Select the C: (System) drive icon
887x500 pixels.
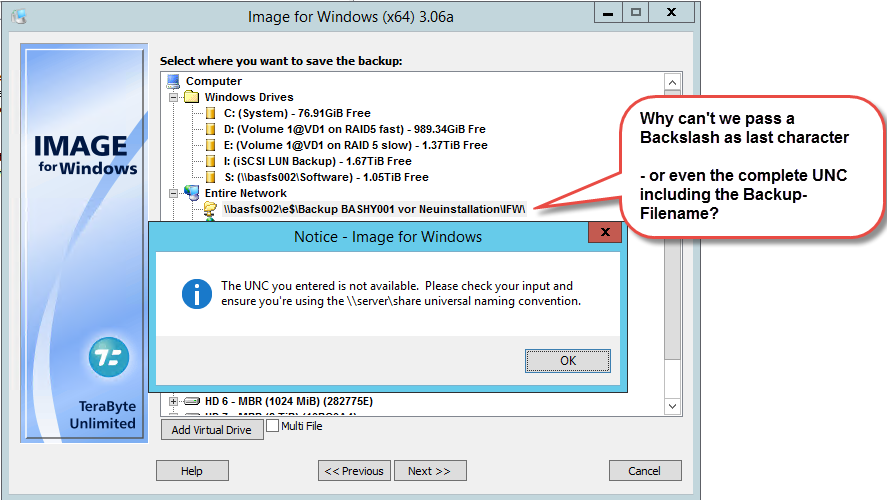click(210, 113)
